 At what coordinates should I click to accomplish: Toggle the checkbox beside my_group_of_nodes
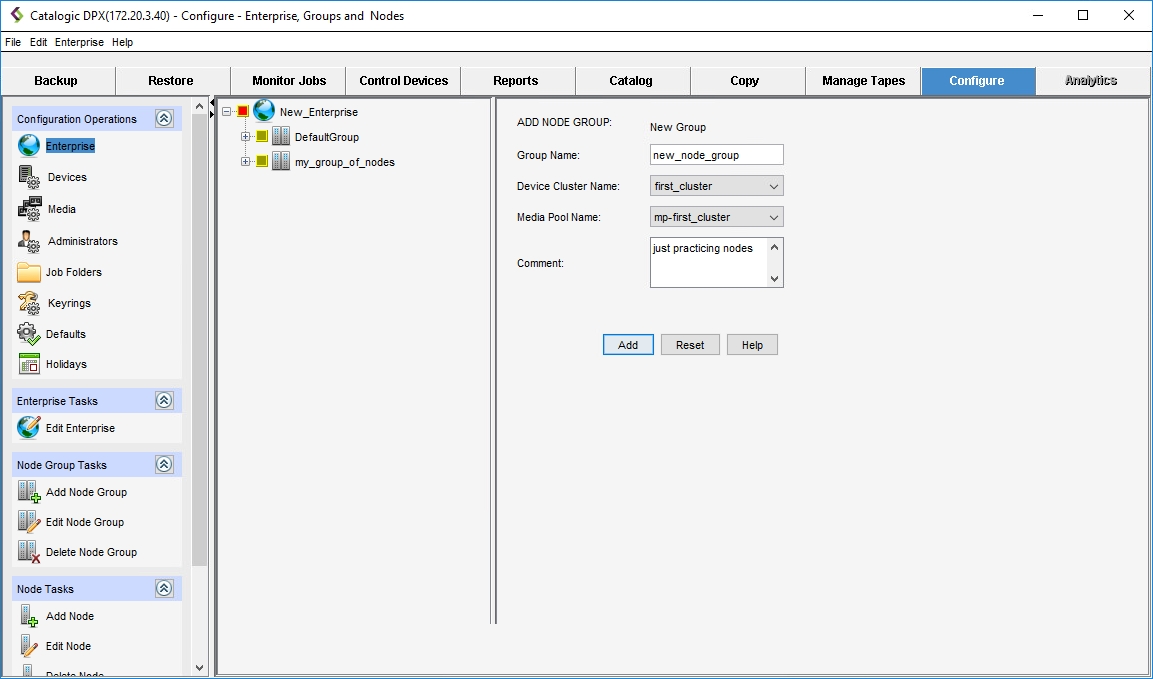[262, 162]
